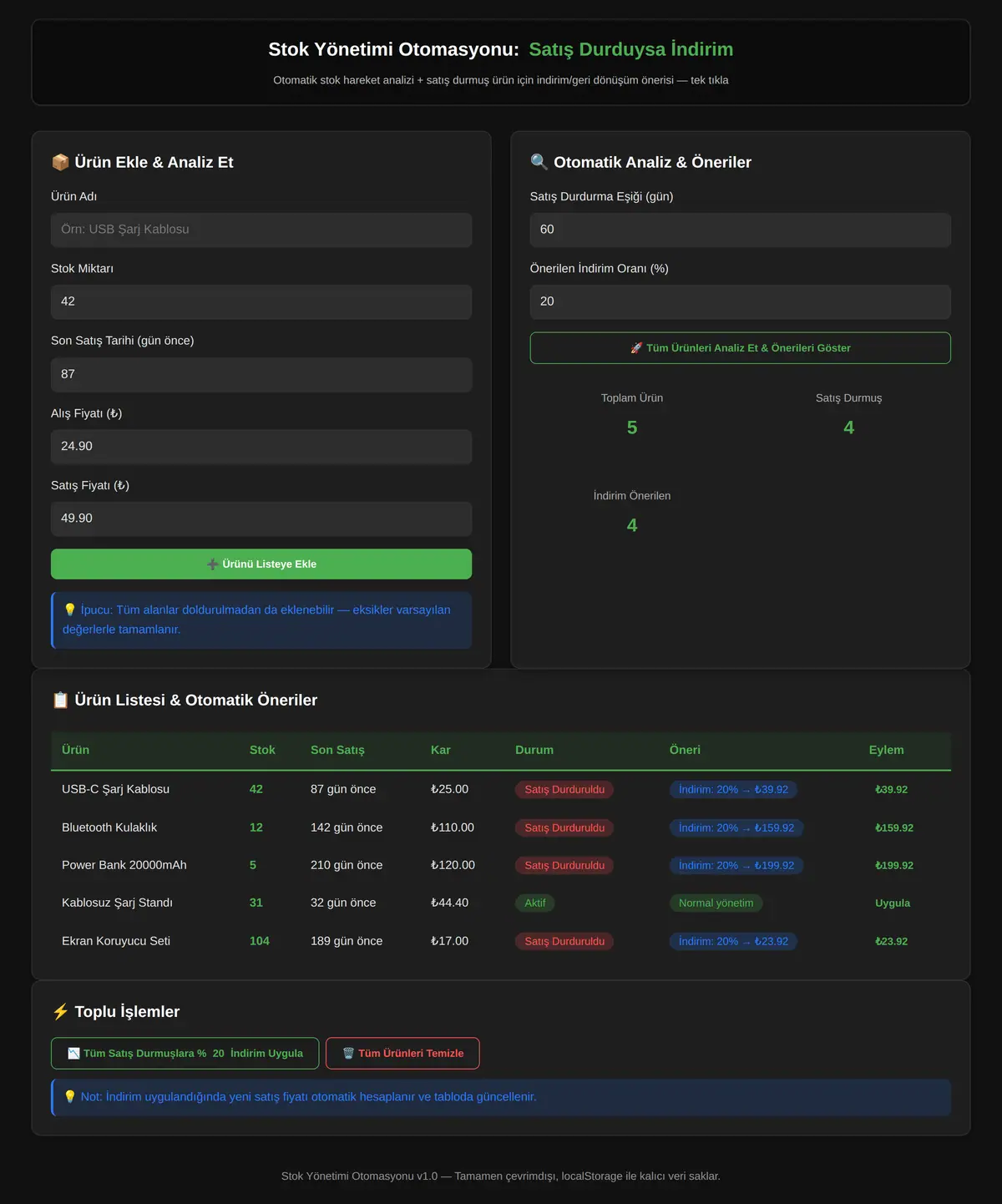Click Uygula for Kablosuz Şarj Standı row
Image resolution: width=1002 pixels, height=1204 pixels.
tap(893, 903)
